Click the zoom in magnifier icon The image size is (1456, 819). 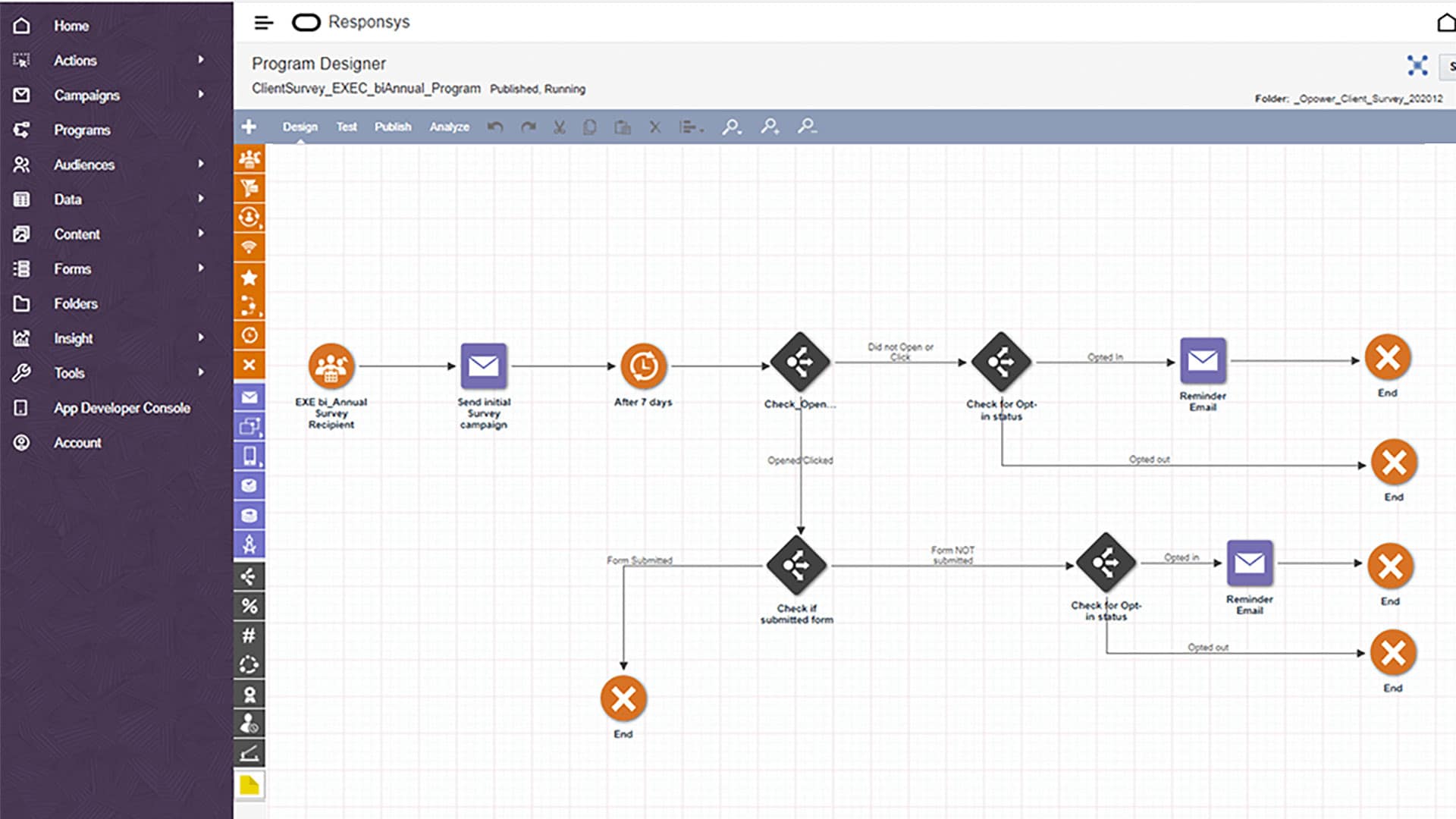point(770,127)
